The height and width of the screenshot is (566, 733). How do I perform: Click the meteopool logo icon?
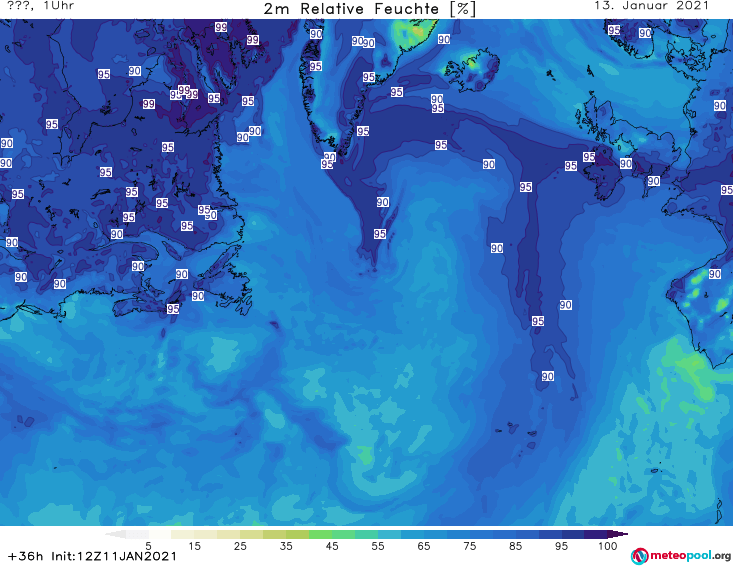coord(640,556)
